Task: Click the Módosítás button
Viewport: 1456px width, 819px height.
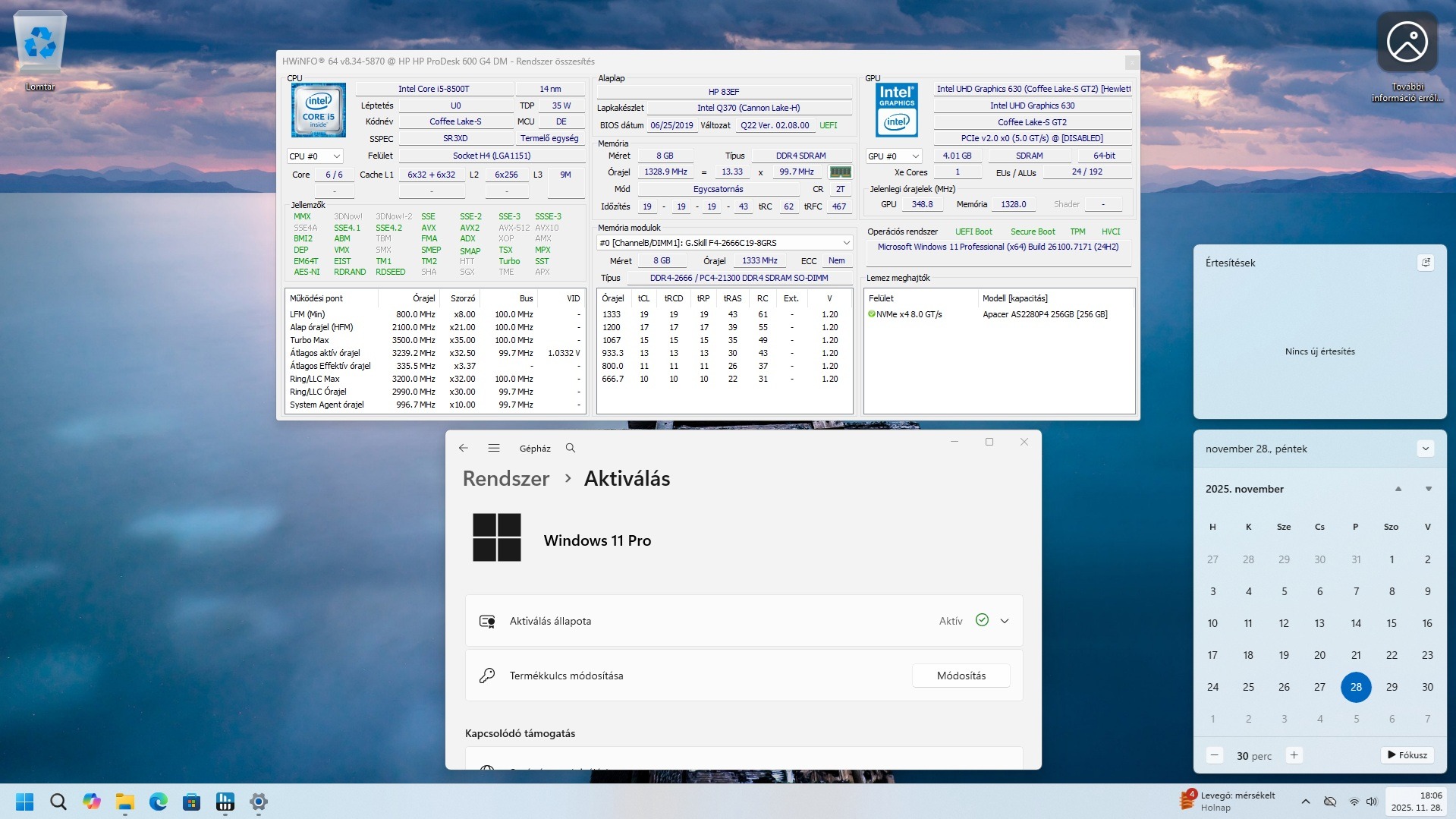Action: (x=961, y=676)
